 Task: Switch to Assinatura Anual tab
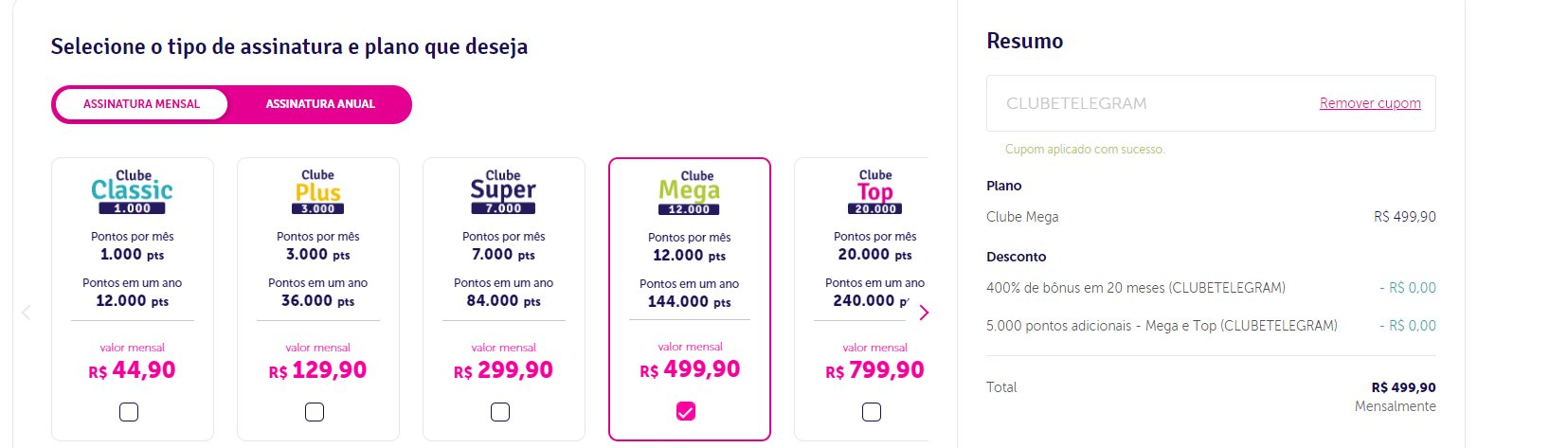click(x=320, y=104)
